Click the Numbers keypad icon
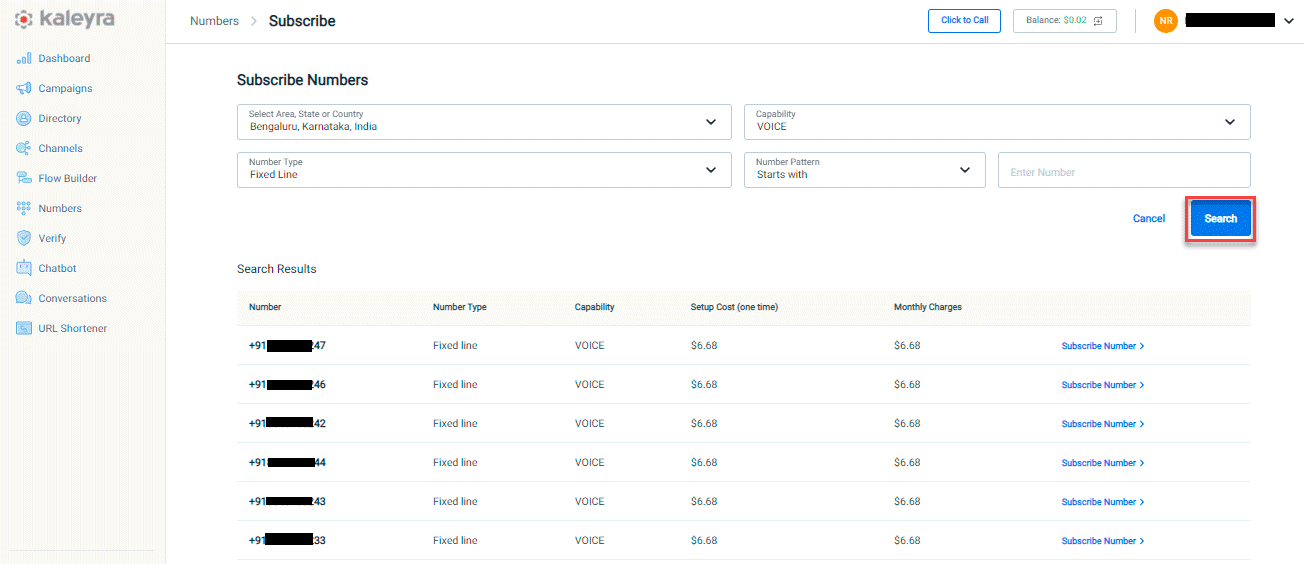Screen dimensions: 1304x564 pyautogui.click(x=24, y=208)
